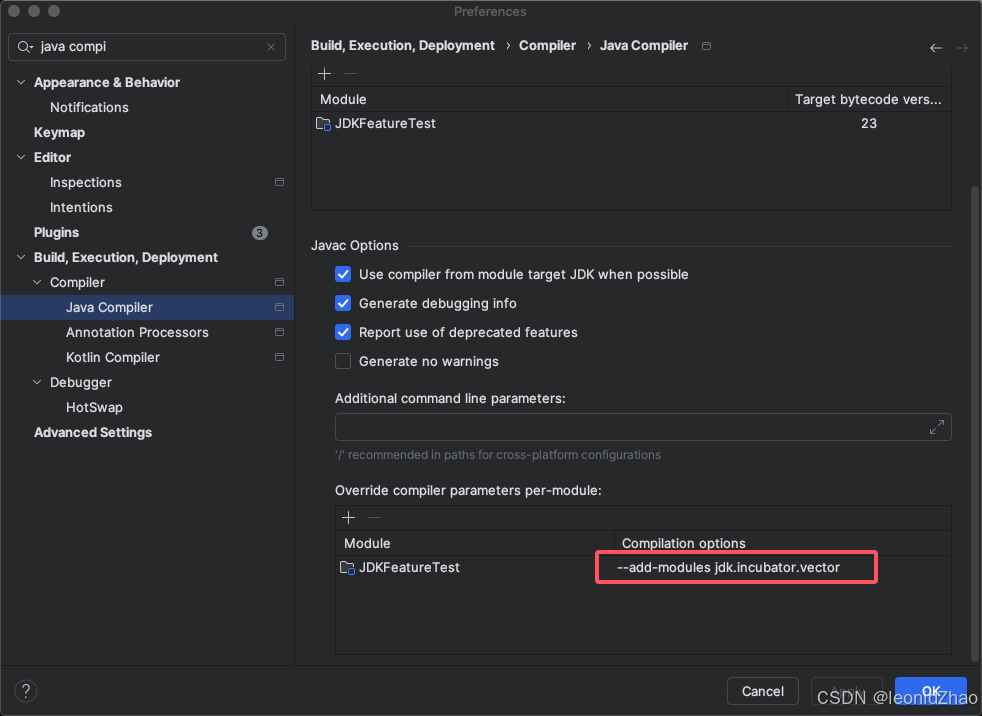982x716 pixels.
Task: Click the + icon to add a module
Action: 324,73
